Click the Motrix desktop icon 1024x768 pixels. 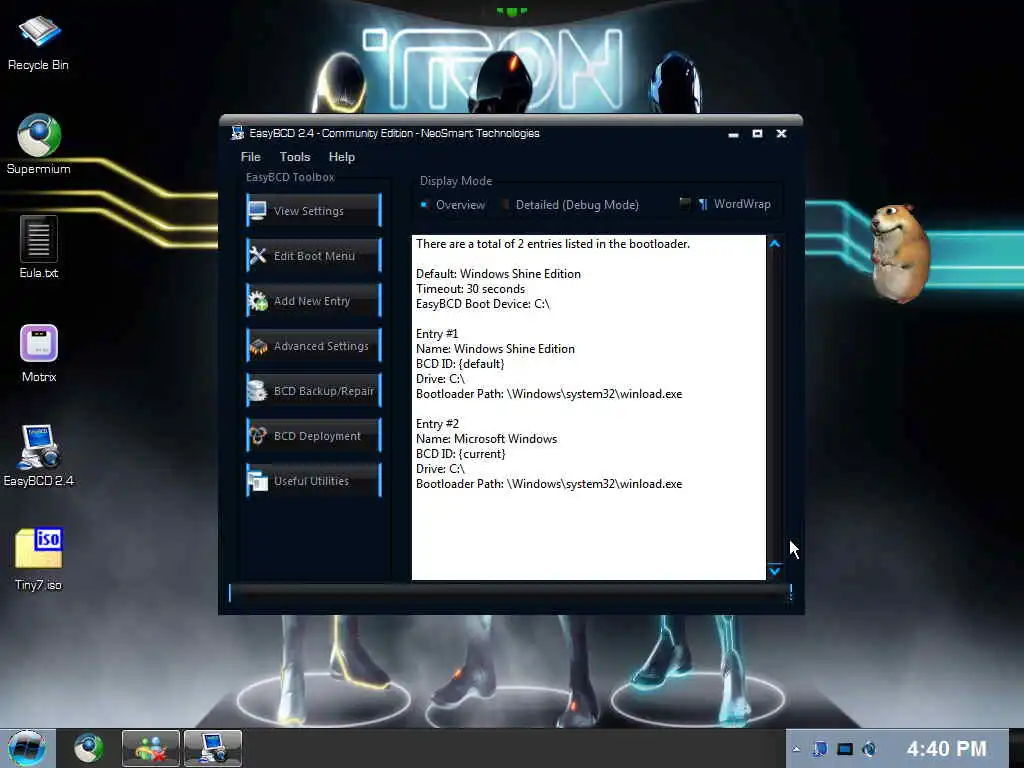[x=39, y=353]
